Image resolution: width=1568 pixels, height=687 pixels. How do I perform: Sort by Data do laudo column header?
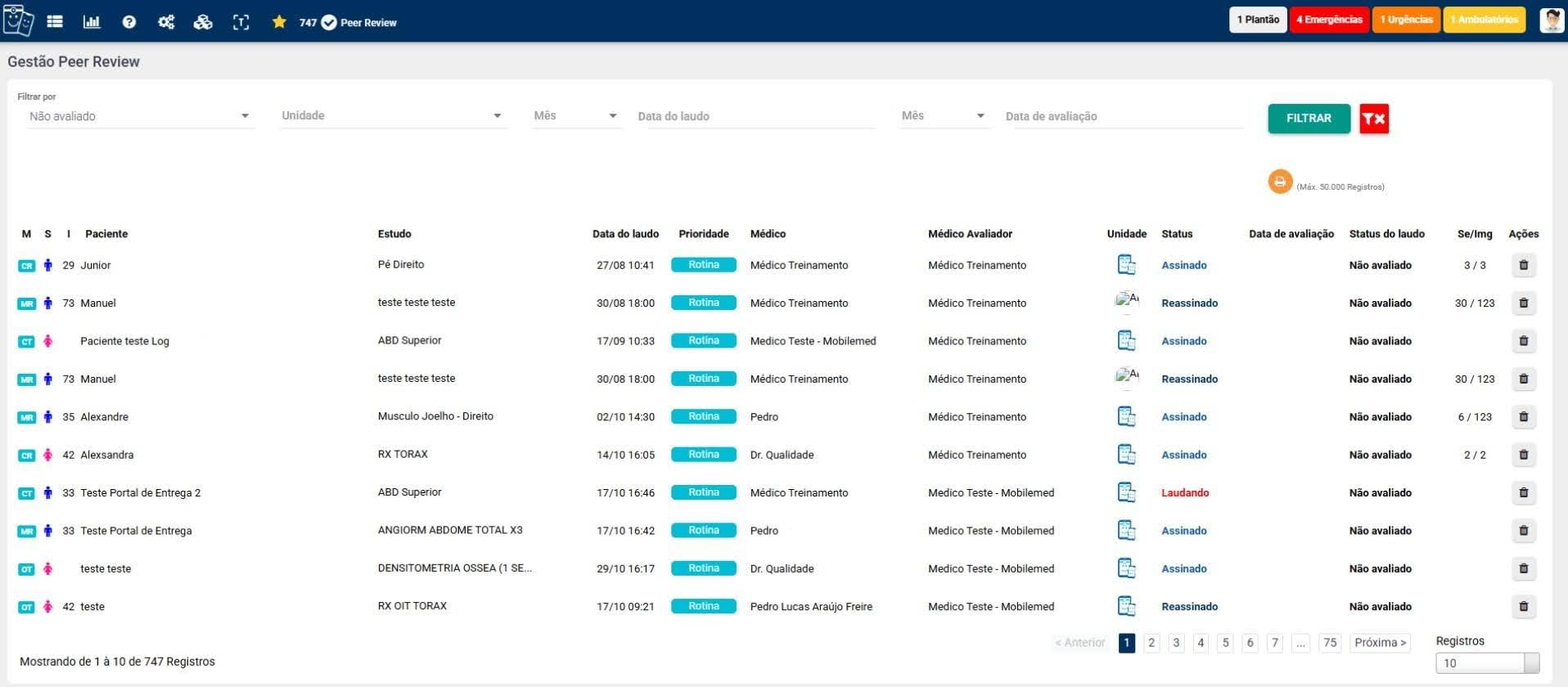[x=625, y=234]
